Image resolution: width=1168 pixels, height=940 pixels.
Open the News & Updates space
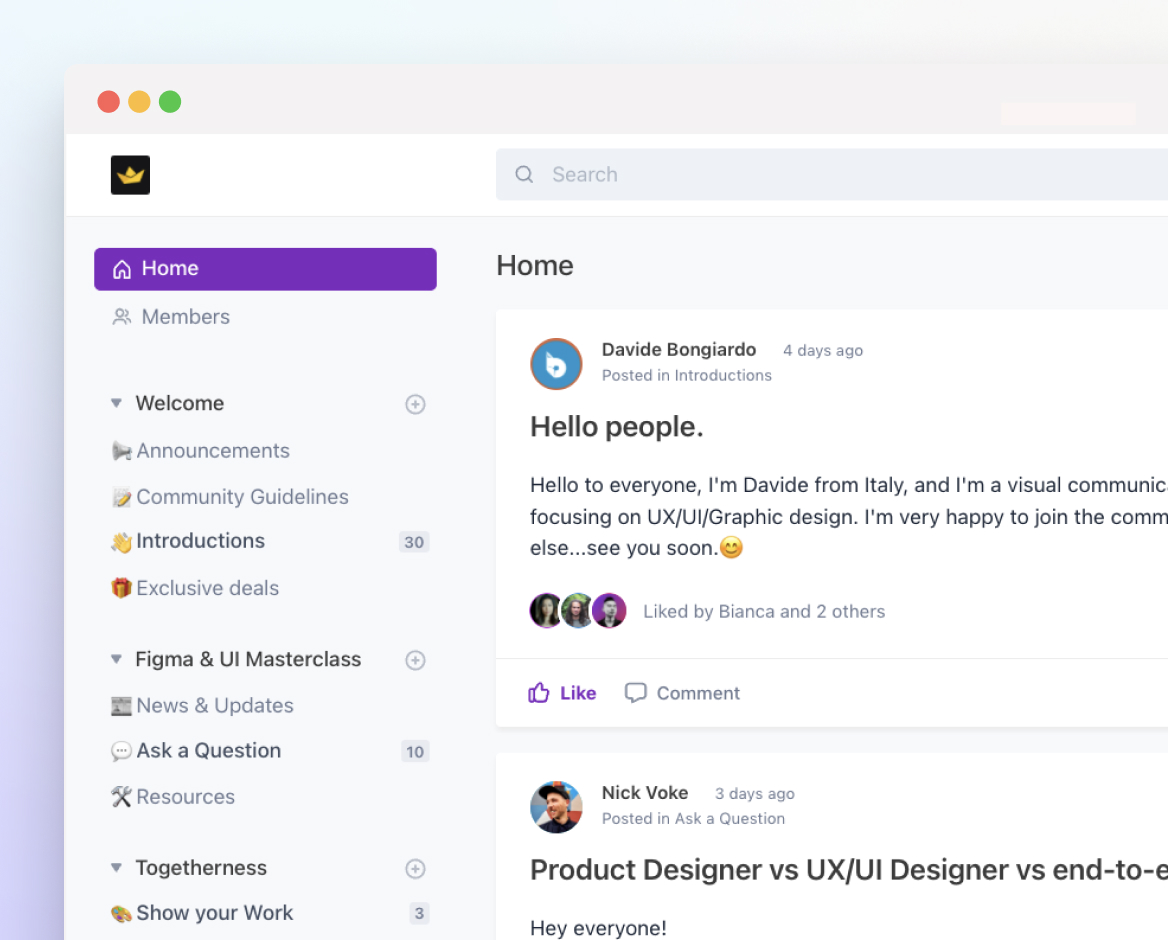(215, 705)
